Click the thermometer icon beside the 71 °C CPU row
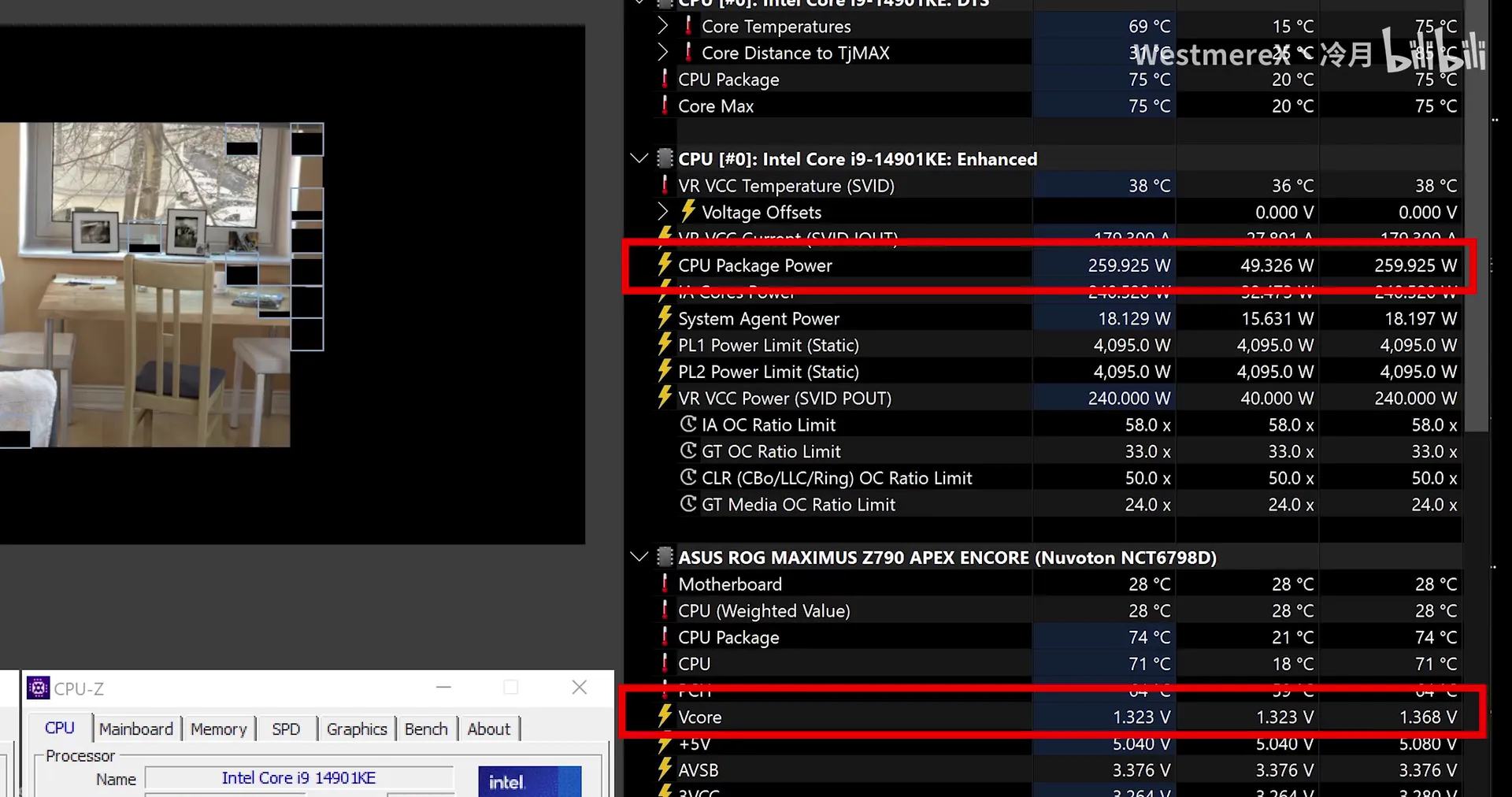The width and height of the screenshot is (1512, 797). pos(665,663)
